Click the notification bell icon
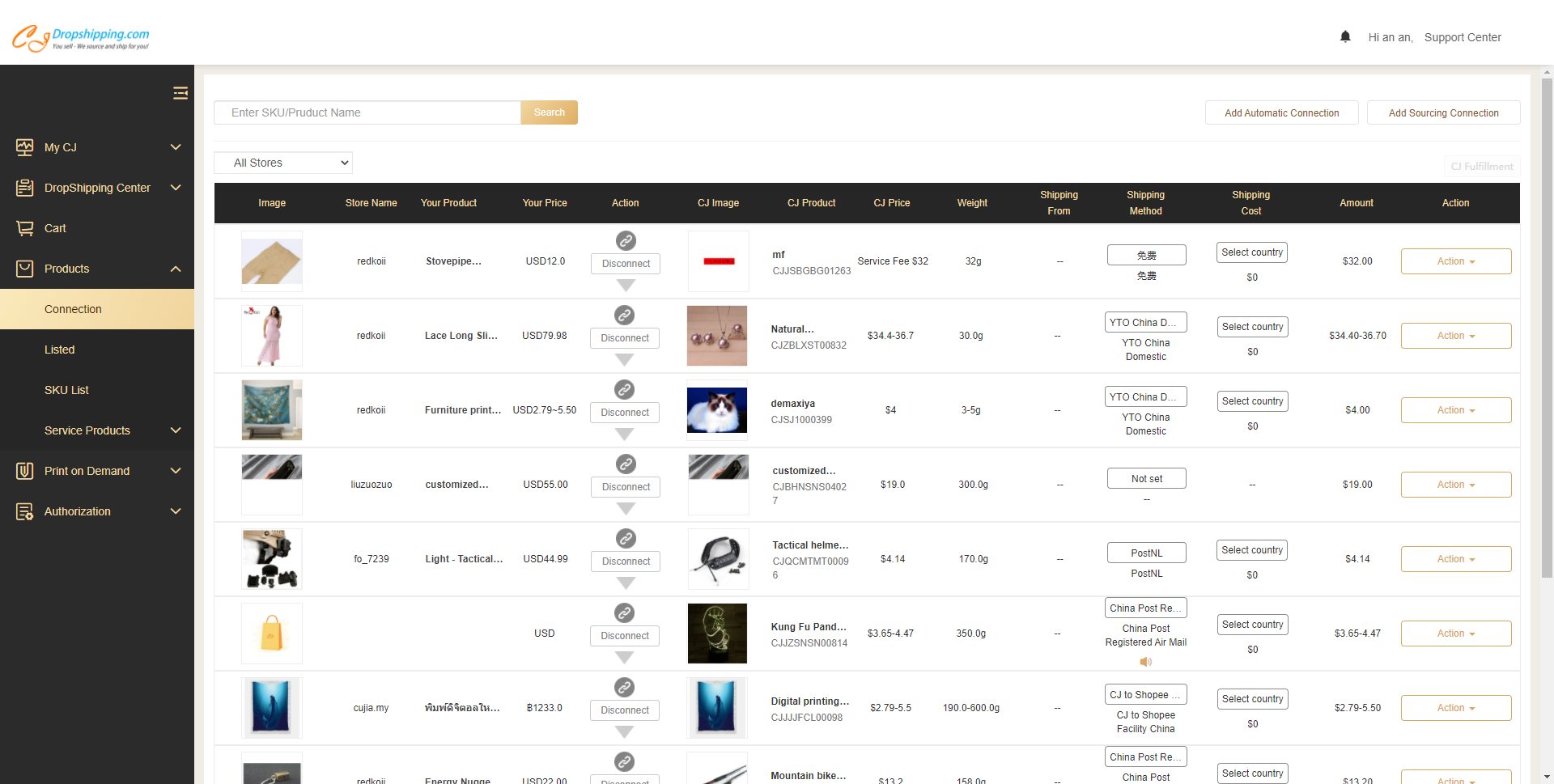The image size is (1554, 784). (1345, 36)
